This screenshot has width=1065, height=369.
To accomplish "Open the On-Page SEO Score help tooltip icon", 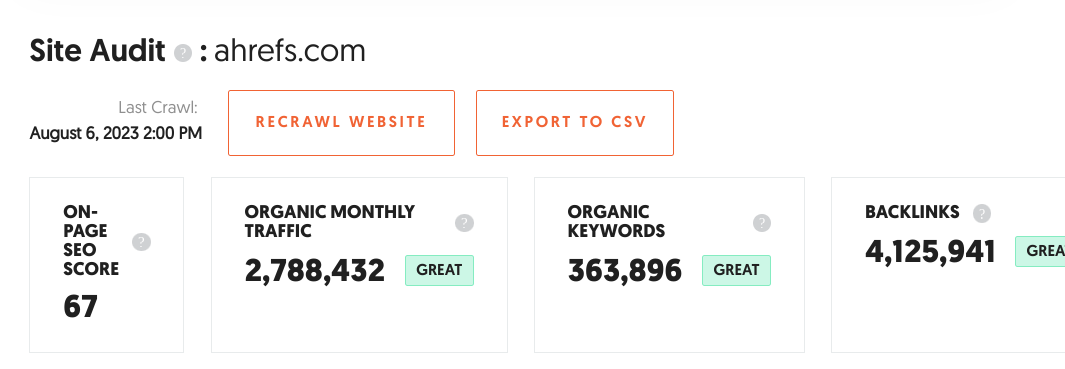I will point(141,242).
